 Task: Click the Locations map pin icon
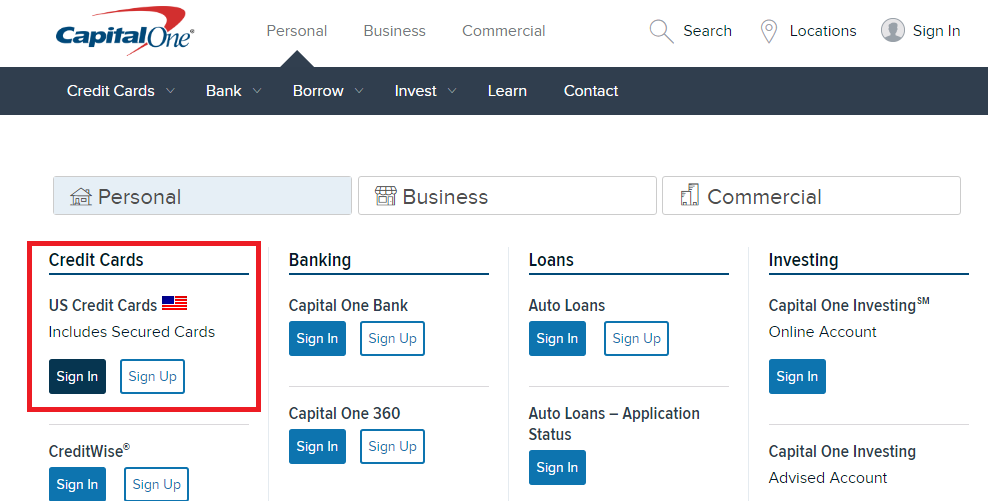tap(769, 31)
